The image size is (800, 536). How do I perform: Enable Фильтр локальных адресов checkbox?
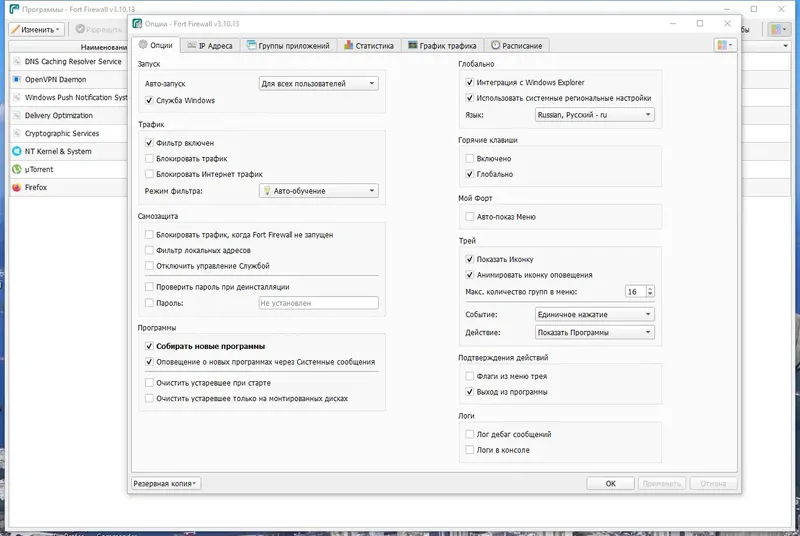(x=149, y=250)
